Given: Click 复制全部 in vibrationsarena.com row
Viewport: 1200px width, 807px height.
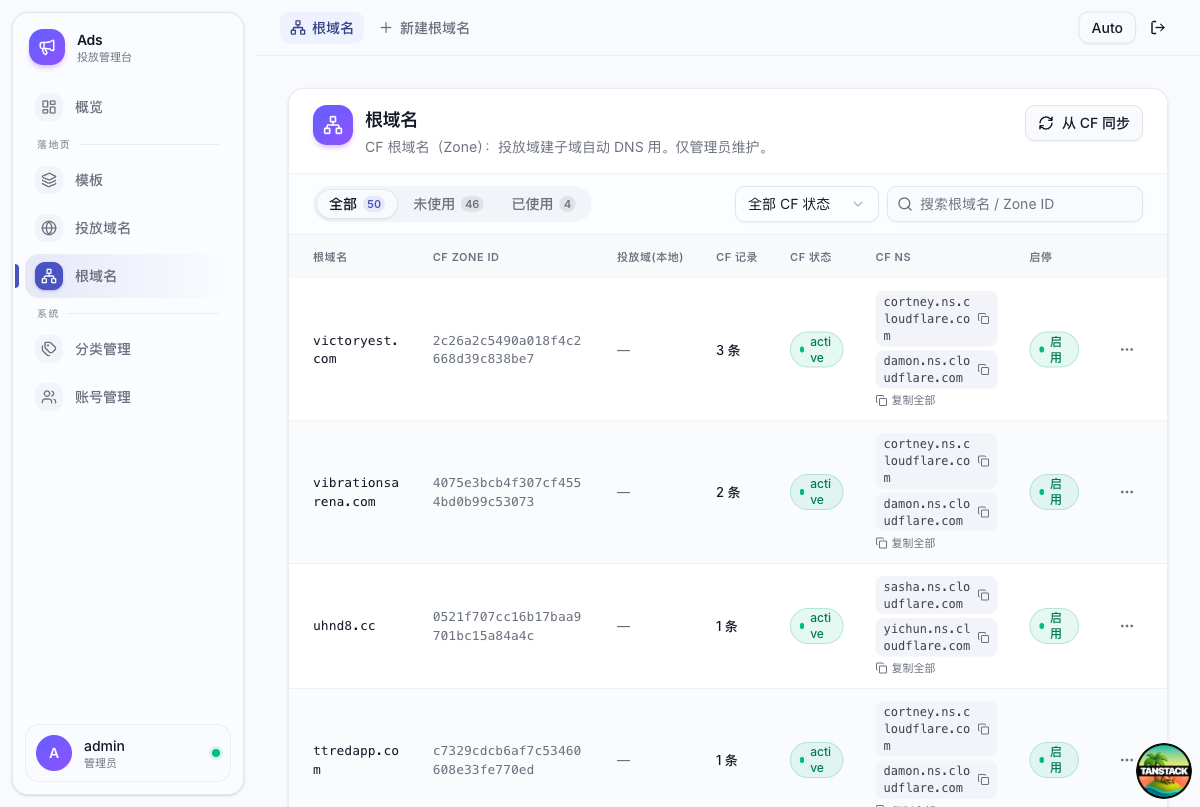Looking at the screenshot, I should 906,543.
